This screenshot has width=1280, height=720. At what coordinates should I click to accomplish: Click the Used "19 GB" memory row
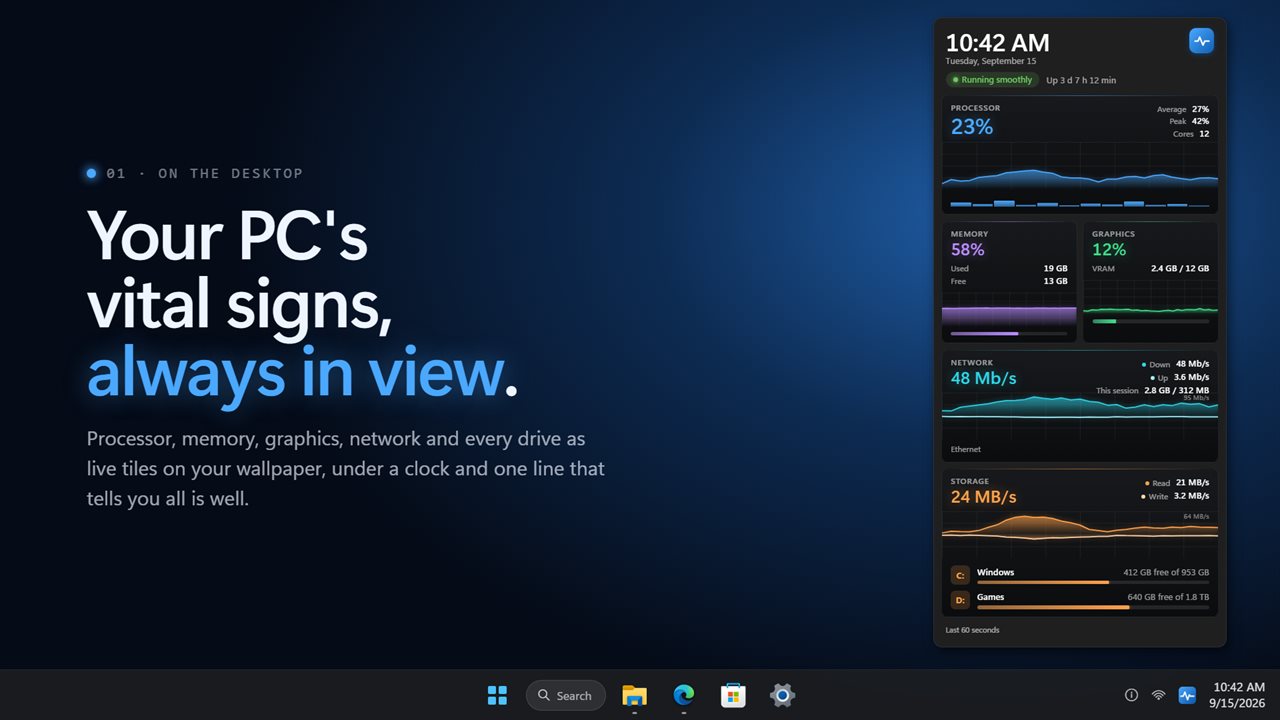coord(1009,269)
